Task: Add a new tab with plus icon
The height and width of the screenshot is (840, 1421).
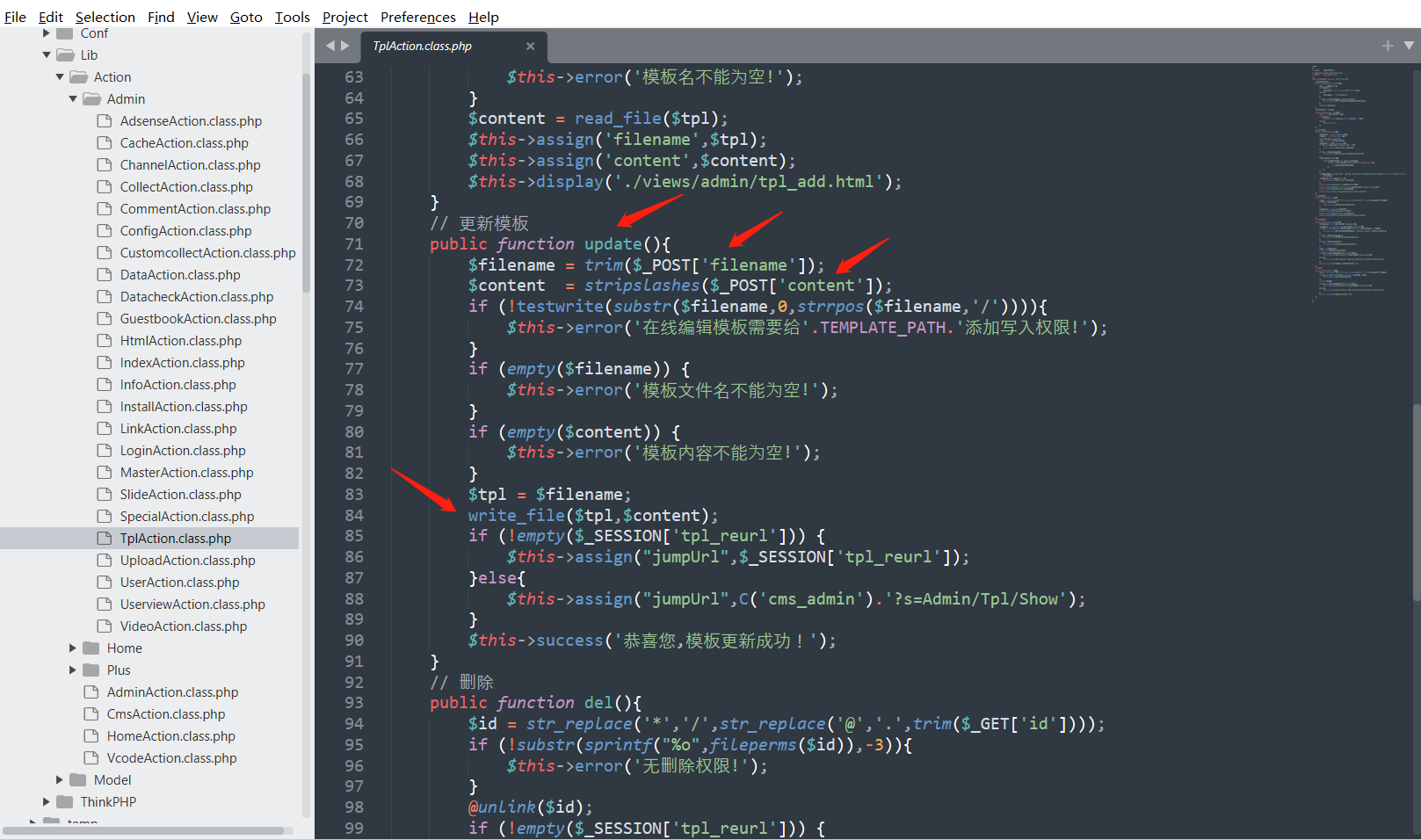Action: pyautogui.click(x=1388, y=46)
